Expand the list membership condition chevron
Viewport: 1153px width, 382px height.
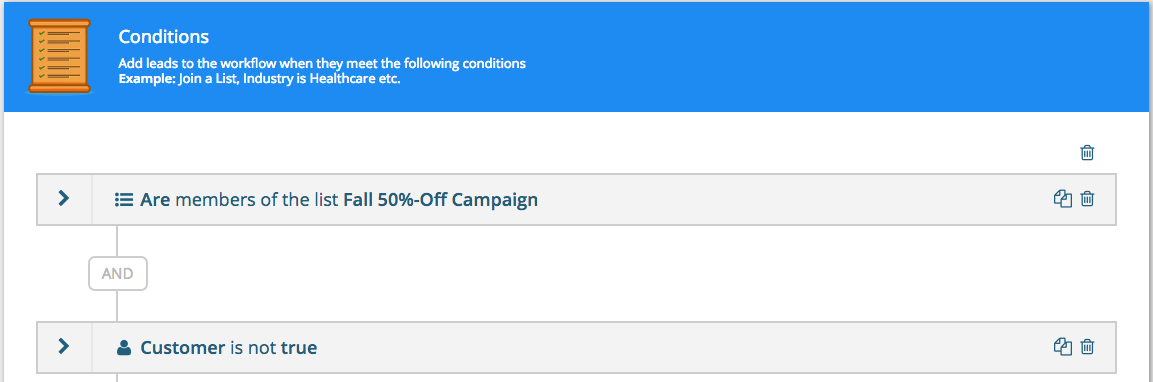coord(64,198)
